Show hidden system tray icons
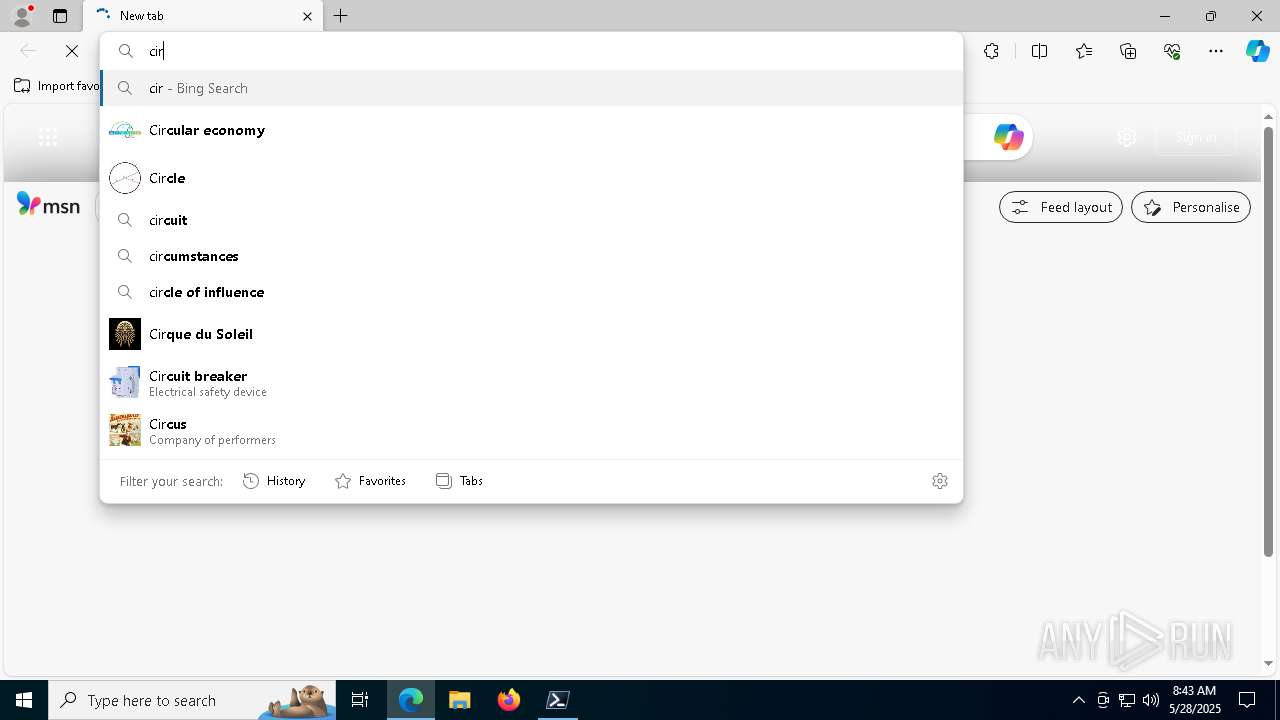 click(1078, 700)
